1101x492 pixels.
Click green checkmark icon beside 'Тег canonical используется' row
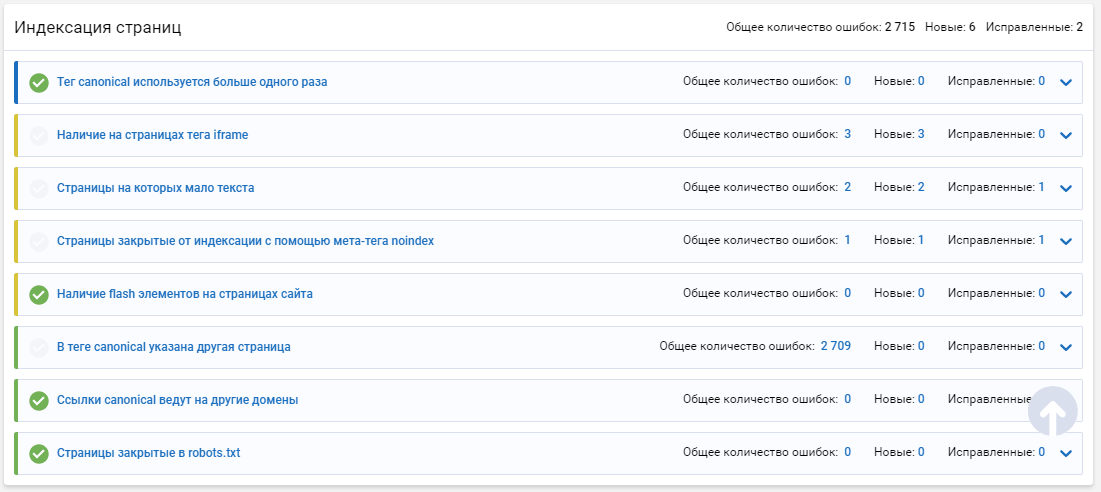[39, 82]
